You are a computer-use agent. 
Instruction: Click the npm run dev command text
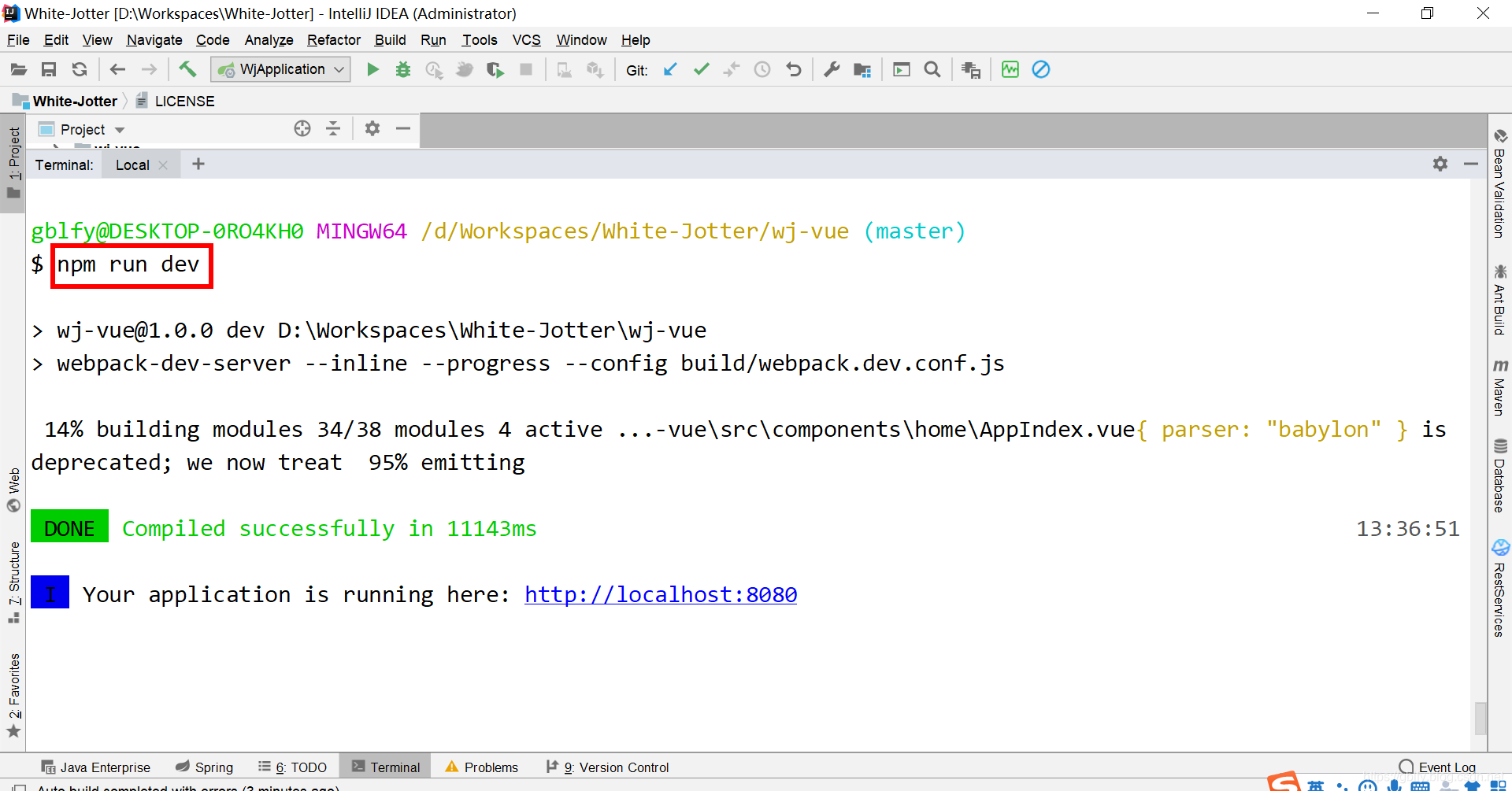point(128,265)
